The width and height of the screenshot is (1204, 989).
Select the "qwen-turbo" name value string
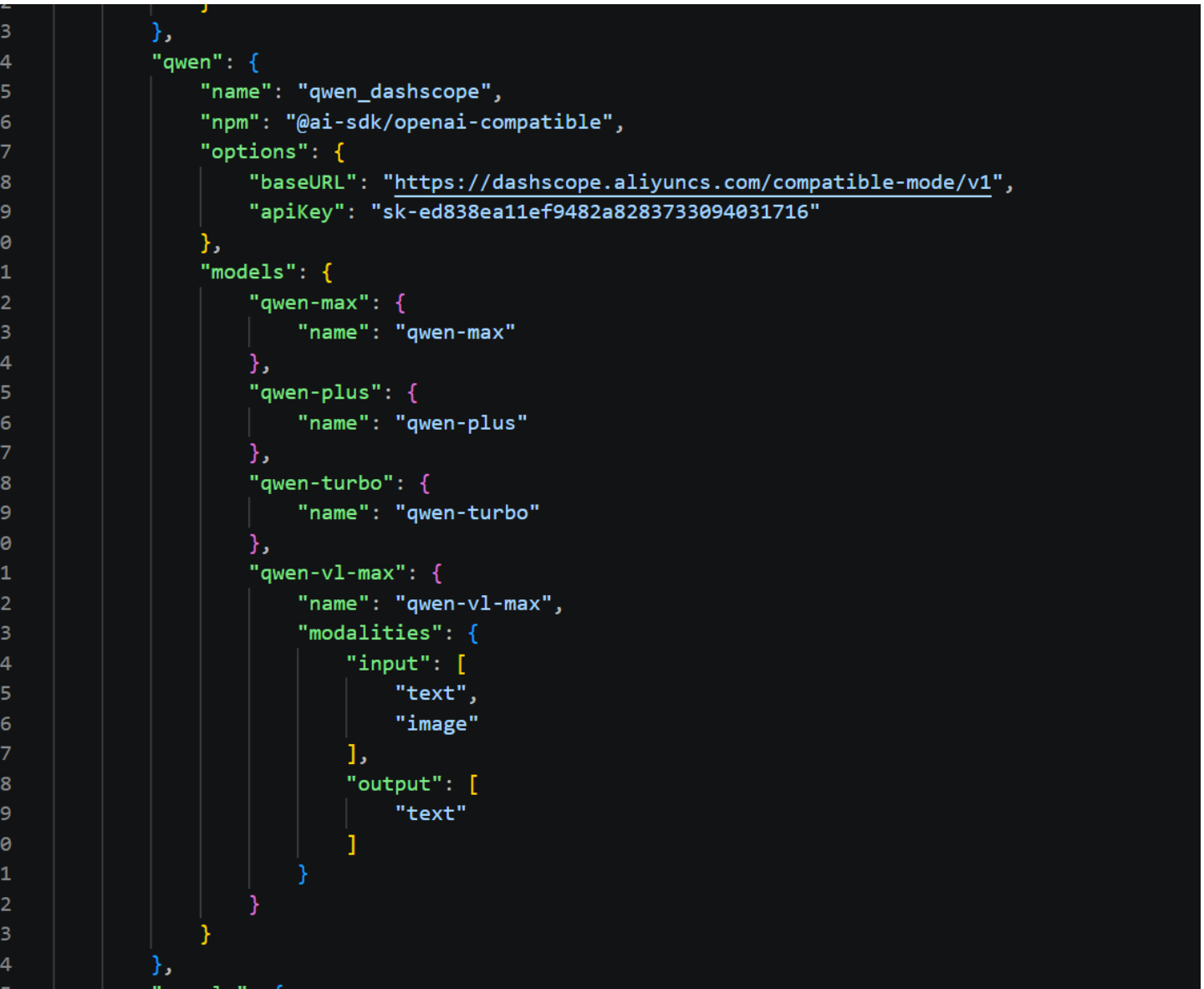click(x=467, y=513)
